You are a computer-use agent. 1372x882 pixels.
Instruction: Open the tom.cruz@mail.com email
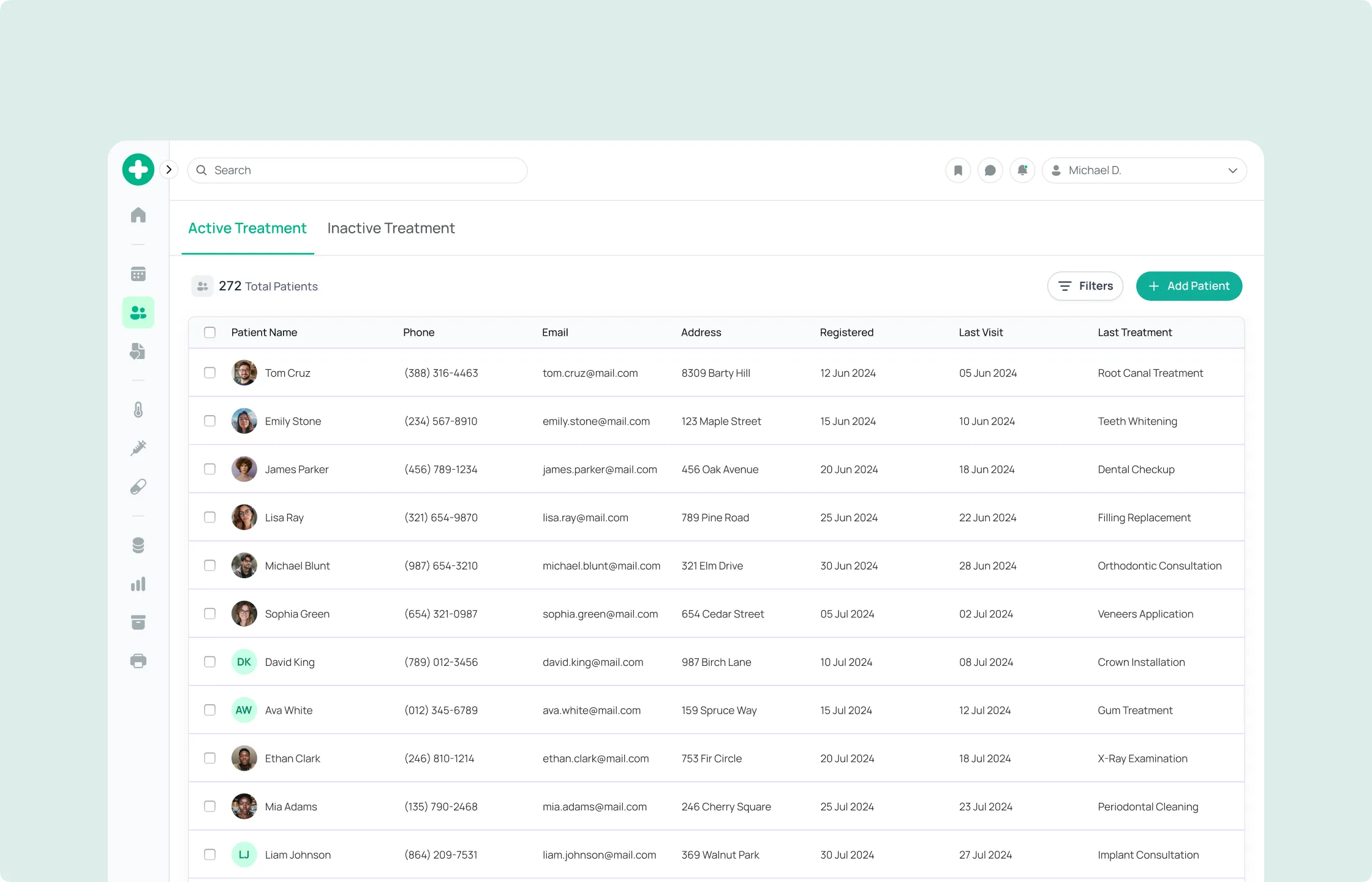click(590, 373)
